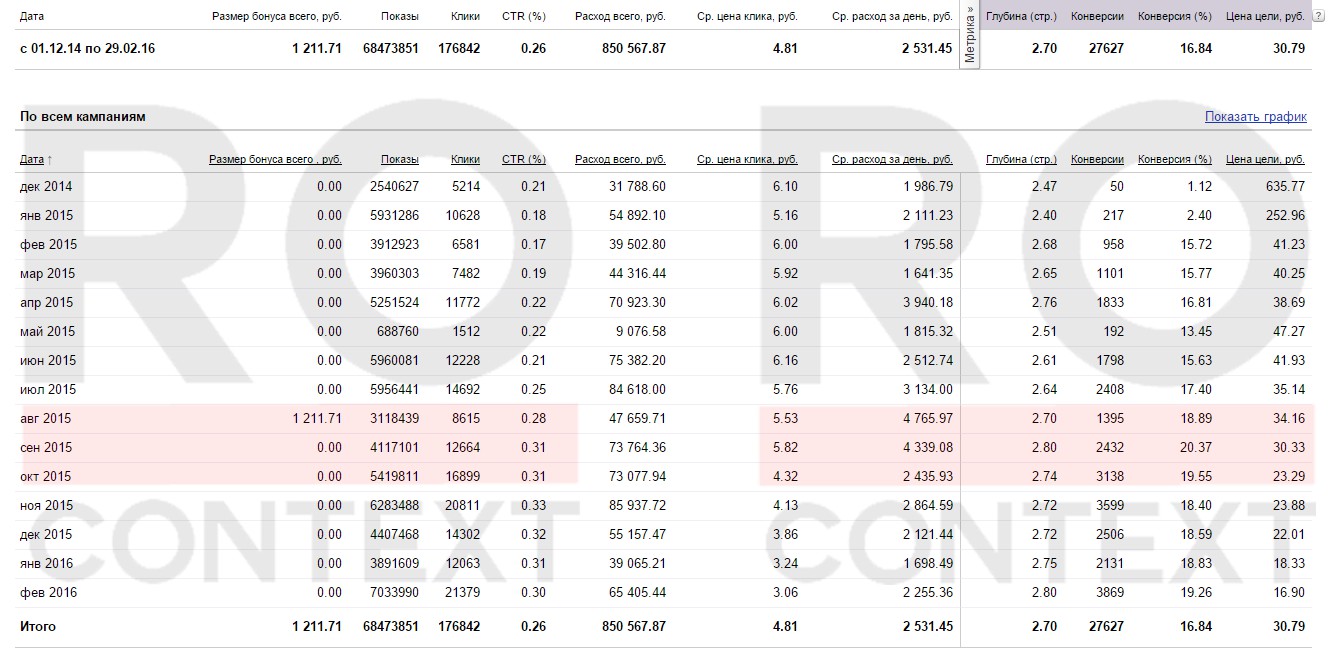Click conversions value 1833
This screenshot has height=661, width=1339.
pos(1109,302)
